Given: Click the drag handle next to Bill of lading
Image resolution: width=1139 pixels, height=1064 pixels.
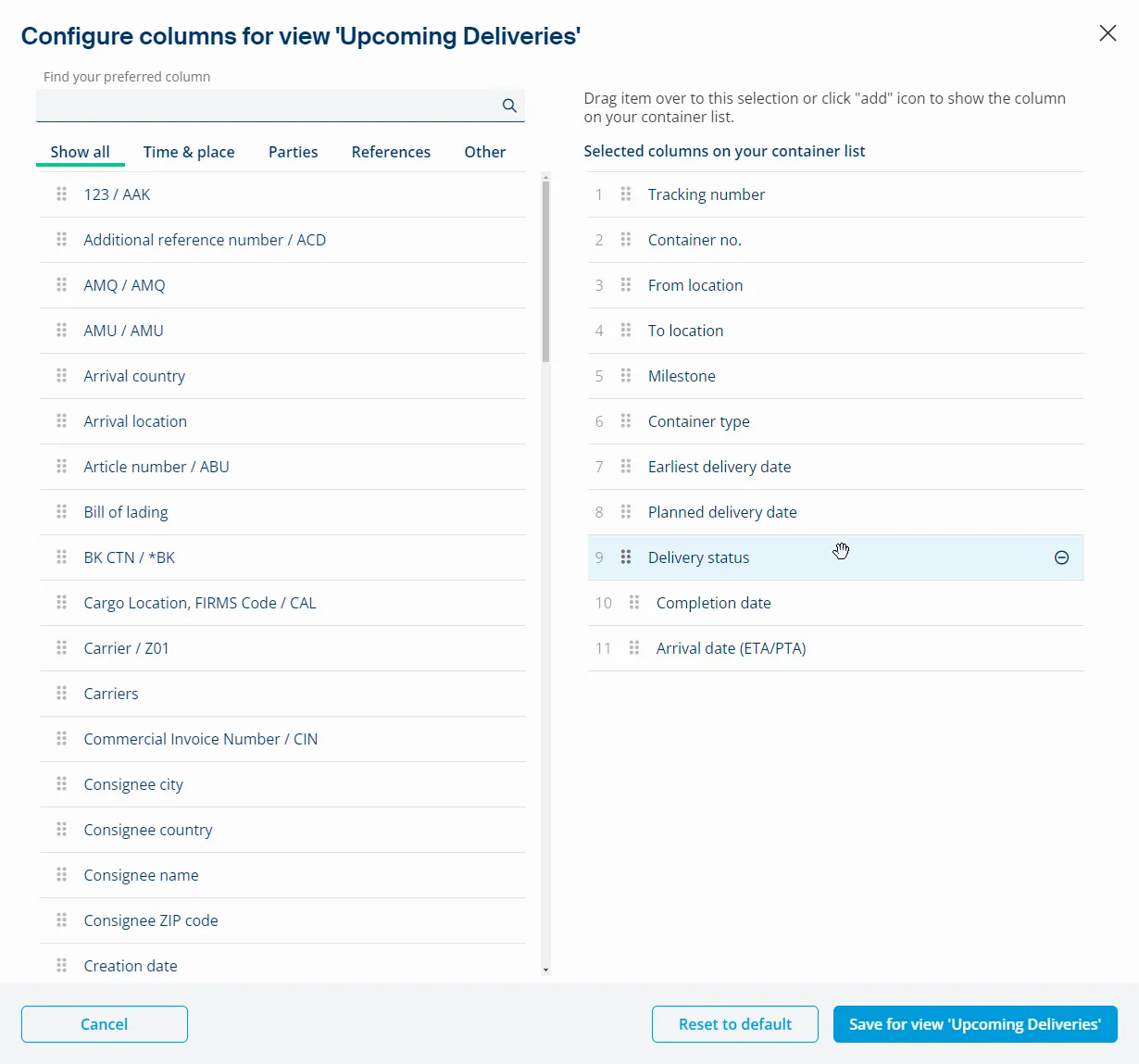Looking at the screenshot, I should (x=61, y=511).
